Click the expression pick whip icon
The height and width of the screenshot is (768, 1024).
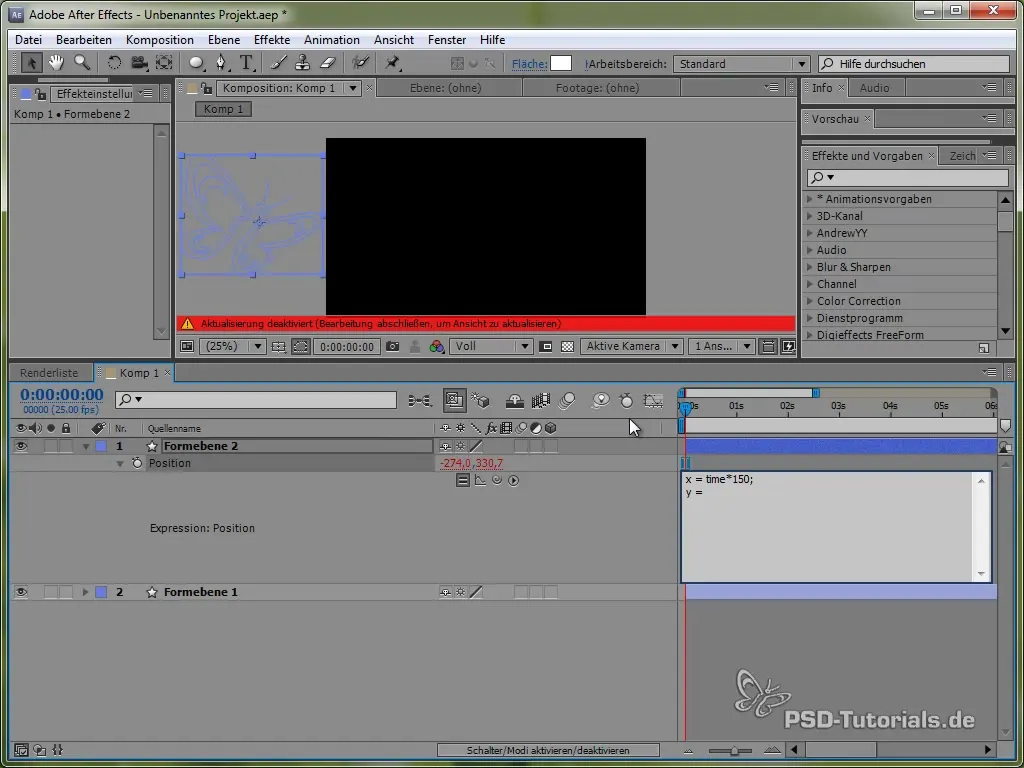pos(497,480)
